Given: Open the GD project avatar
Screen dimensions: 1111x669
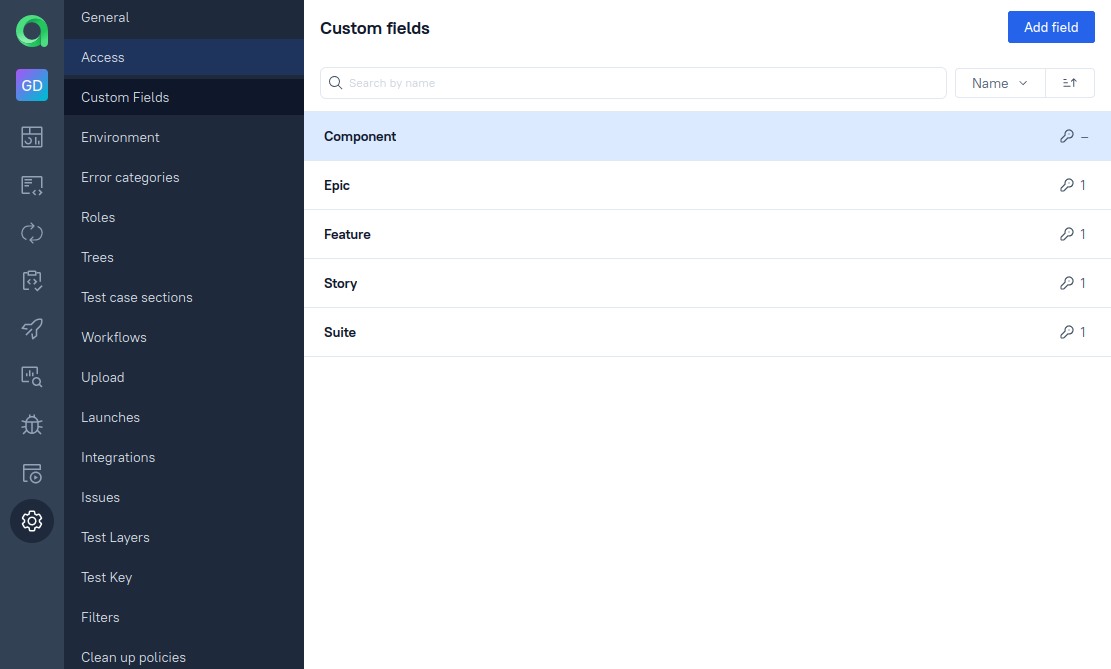Looking at the screenshot, I should coord(31,85).
